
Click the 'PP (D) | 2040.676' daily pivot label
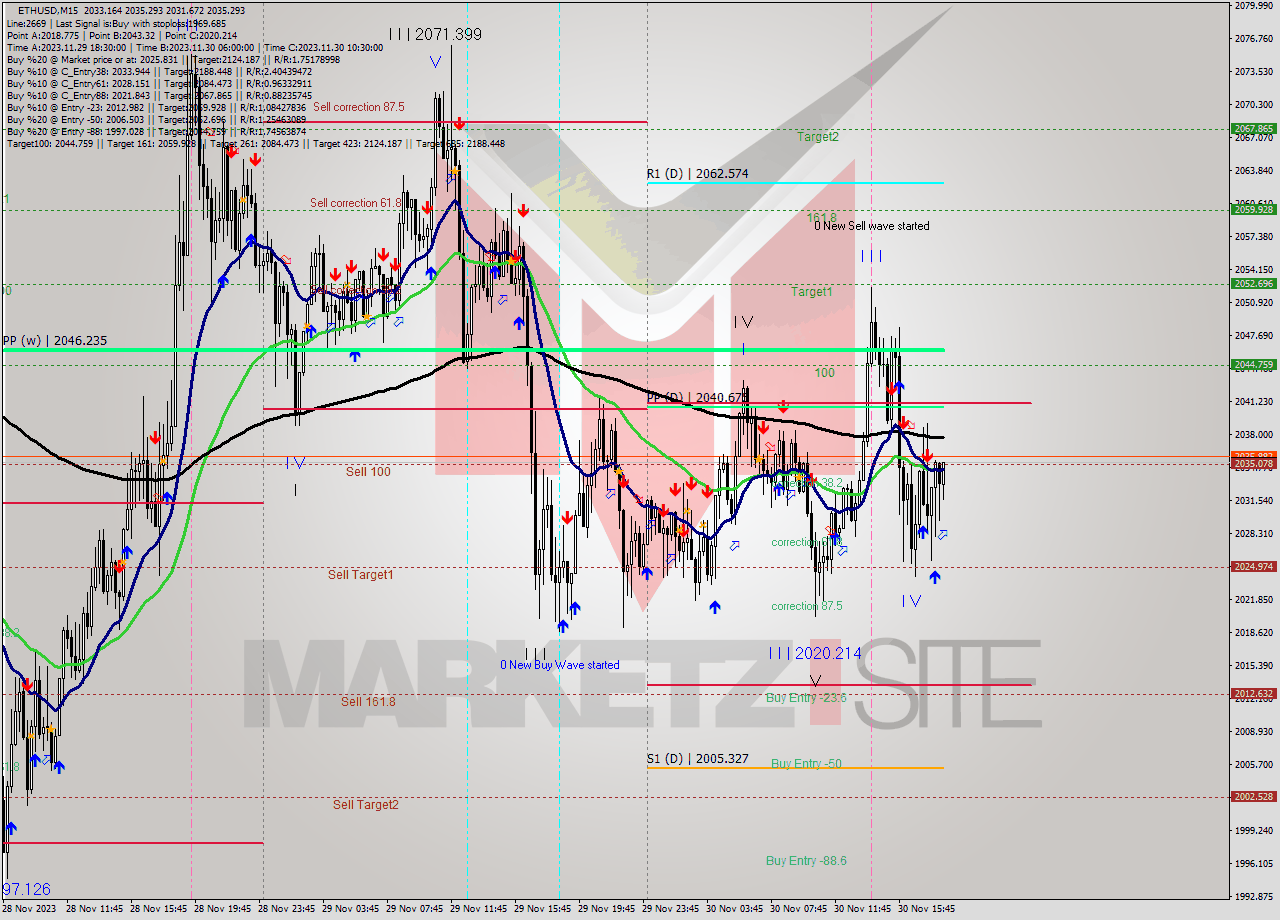(x=697, y=398)
